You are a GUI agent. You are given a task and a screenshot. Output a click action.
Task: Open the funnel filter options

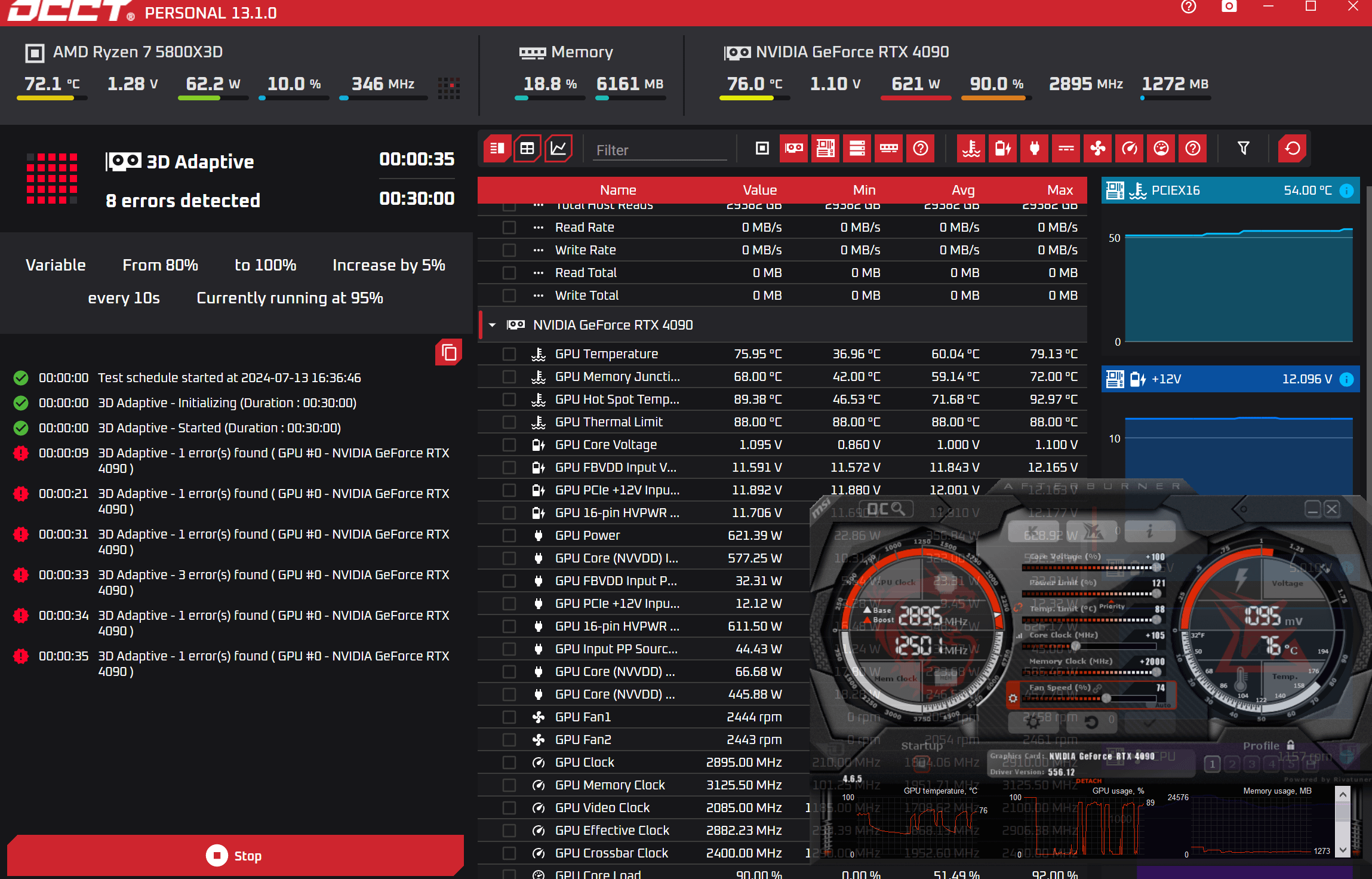point(1244,148)
